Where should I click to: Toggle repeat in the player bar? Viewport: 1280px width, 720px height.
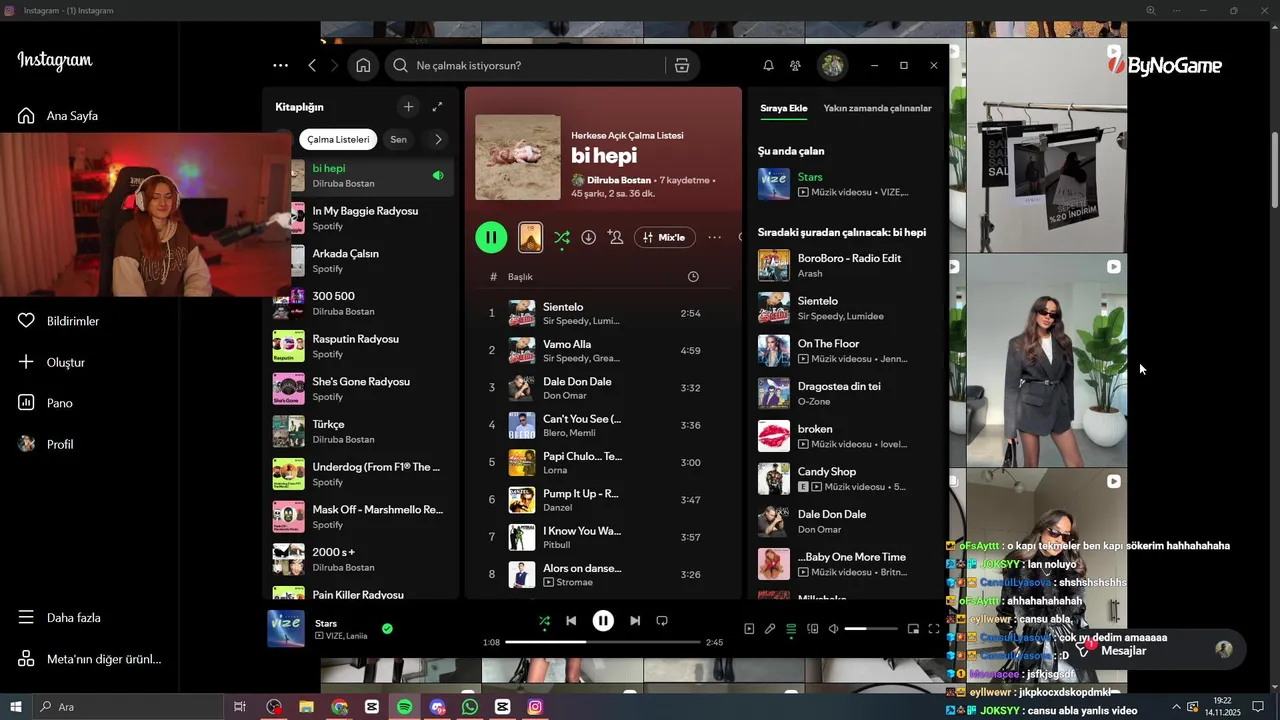[x=662, y=621]
